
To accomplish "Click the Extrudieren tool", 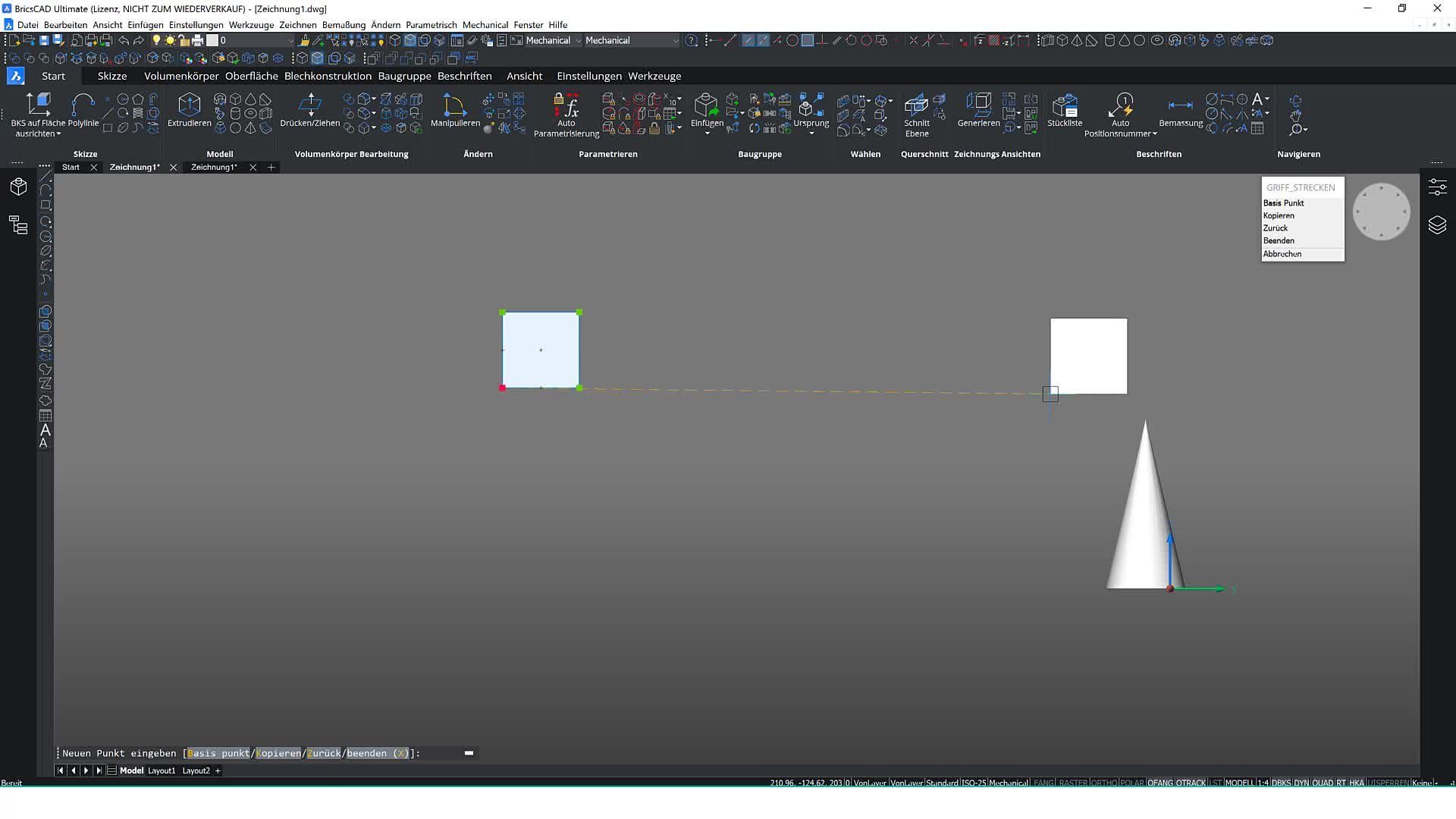I will coord(189,110).
